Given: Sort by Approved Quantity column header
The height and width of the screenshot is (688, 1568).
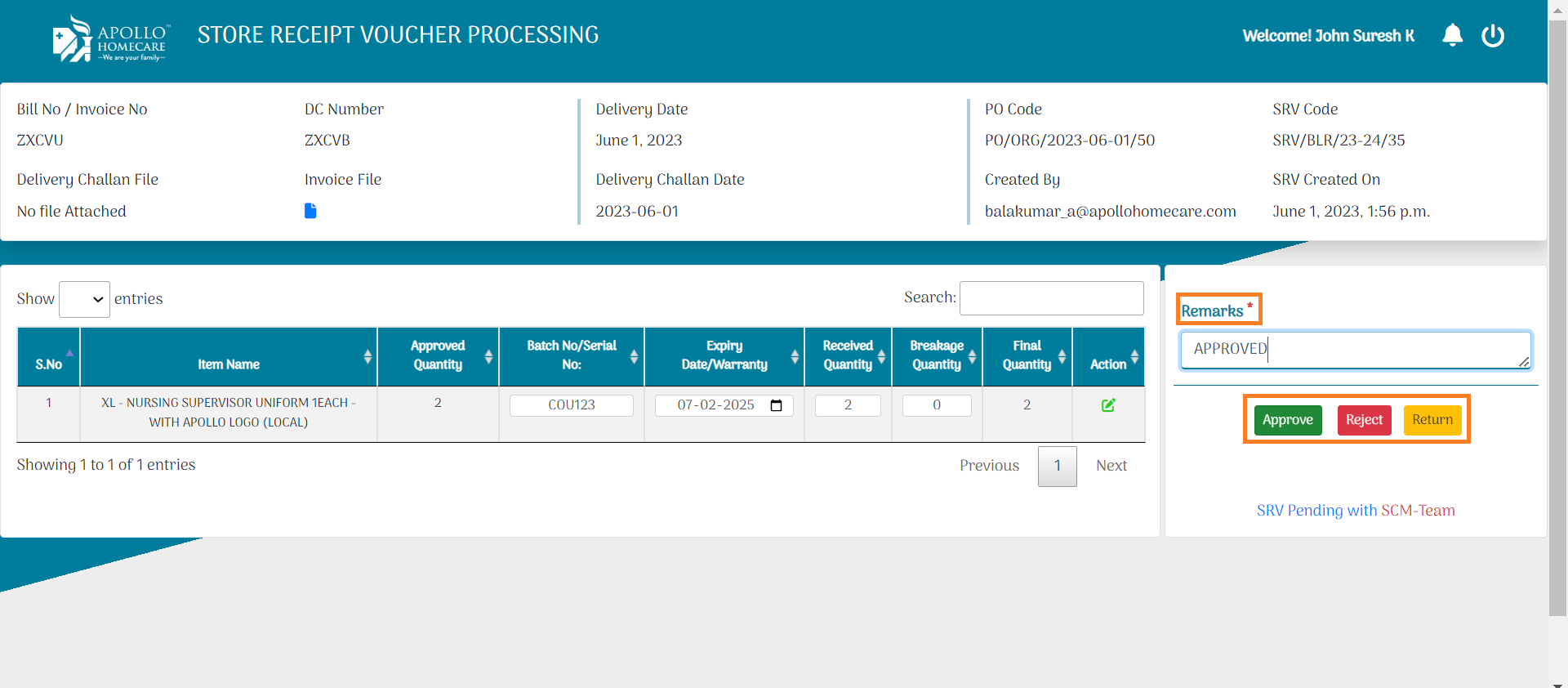Looking at the screenshot, I should (438, 356).
